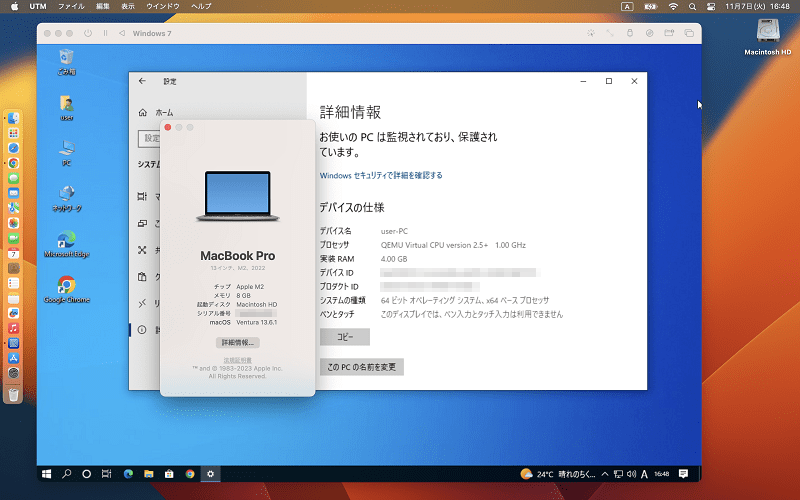This screenshot has height=500, width=800.
Task: Open the PC desktop icon
Action: (x=66, y=153)
